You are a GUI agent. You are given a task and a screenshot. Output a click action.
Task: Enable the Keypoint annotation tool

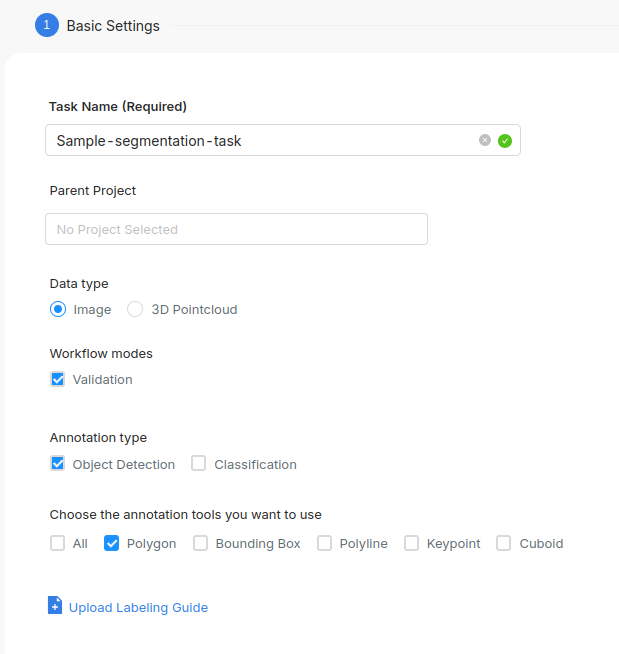(x=411, y=544)
